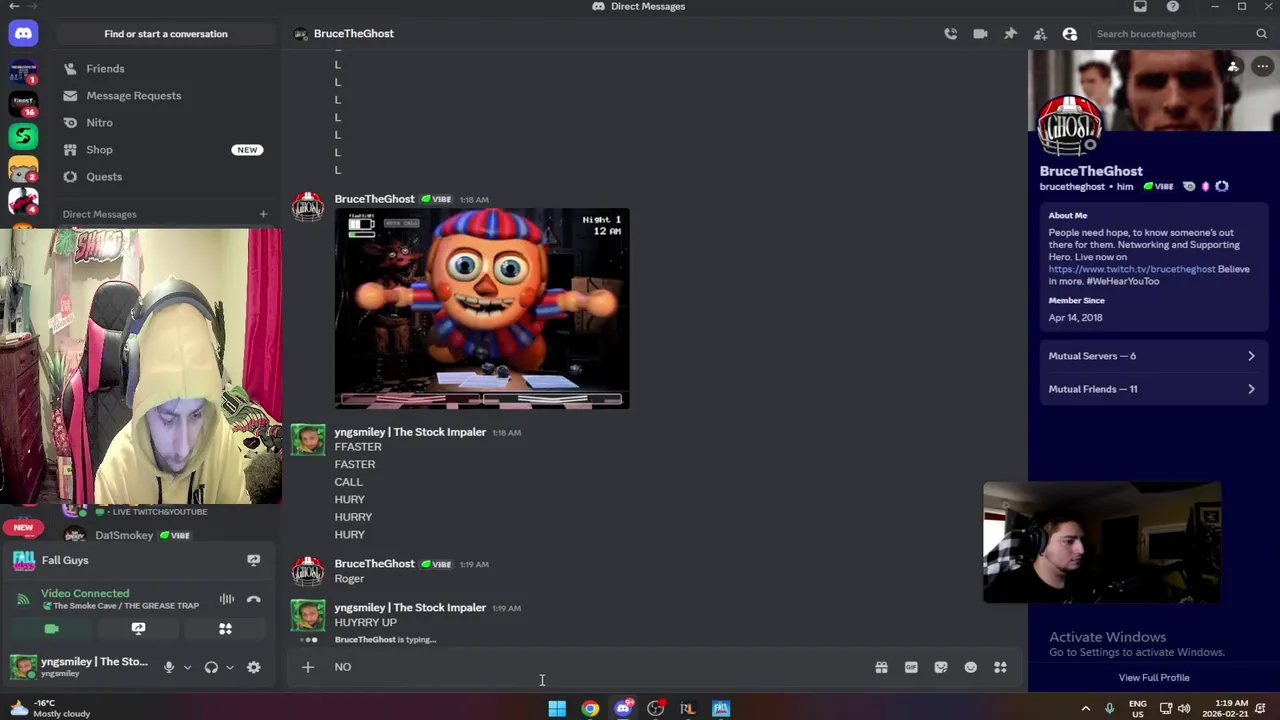The width and height of the screenshot is (1280, 720).
Task: Open BruceTheGhost profile avatar in panel
Action: (x=1070, y=126)
